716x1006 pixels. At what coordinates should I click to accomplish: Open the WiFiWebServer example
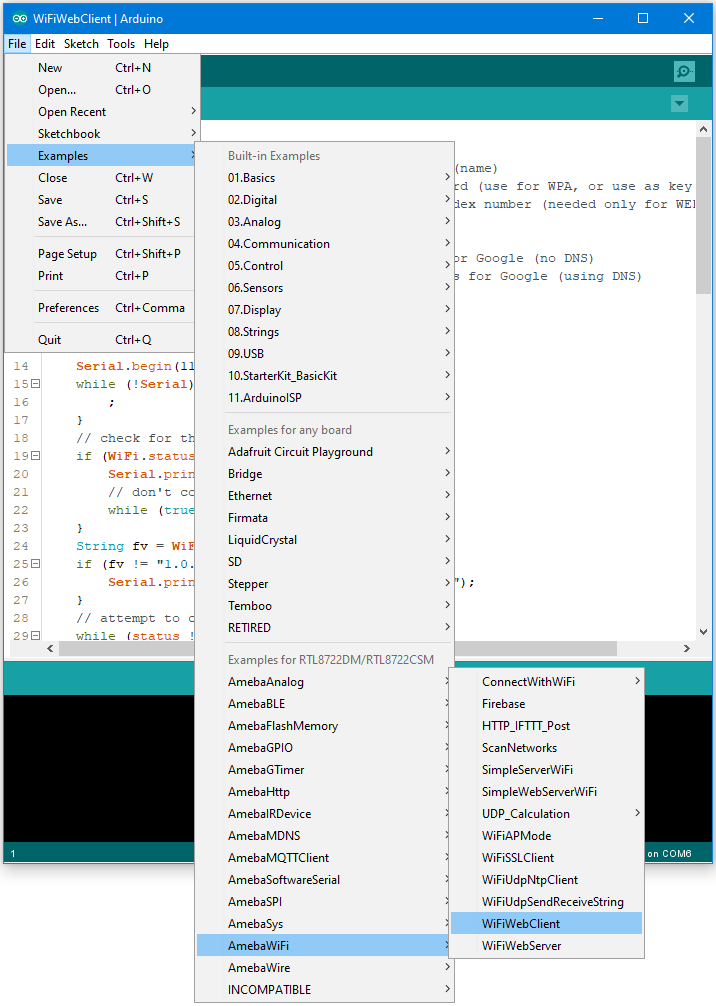pos(547,946)
